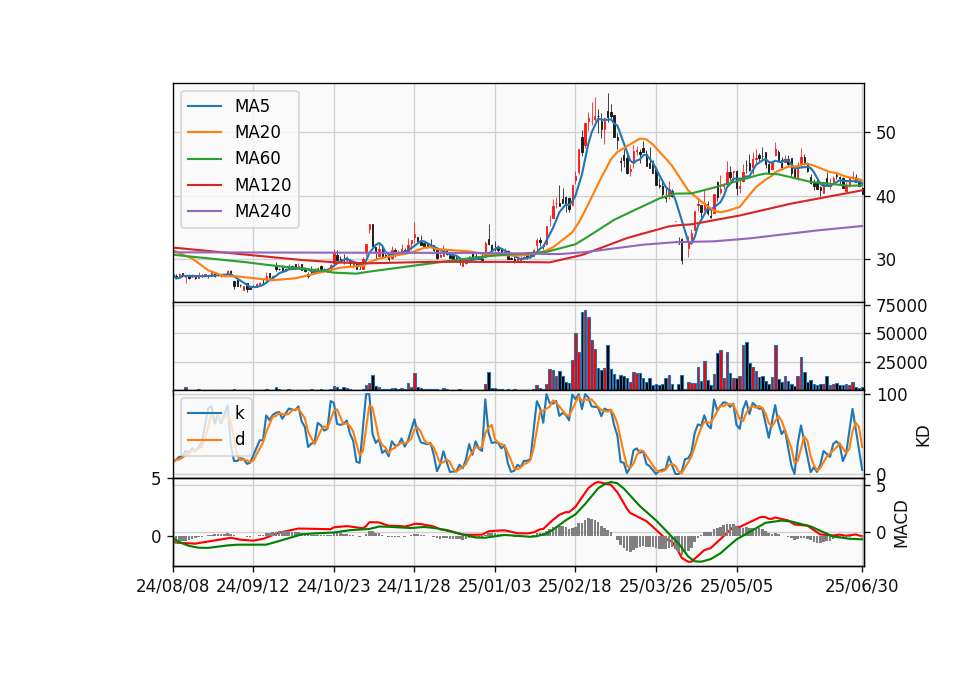The height and width of the screenshot is (690, 960).
Task: Click the price axis value 40
Action: coord(885,197)
